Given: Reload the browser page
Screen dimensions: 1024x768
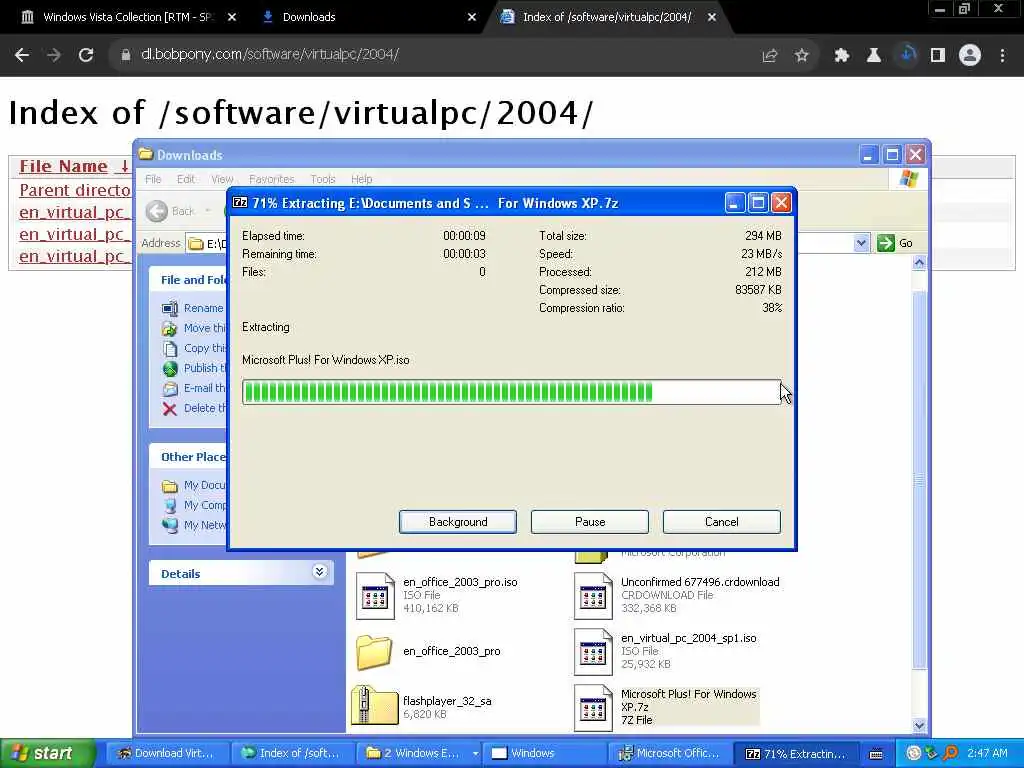Looking at the screenshot, I should [86, 55].
